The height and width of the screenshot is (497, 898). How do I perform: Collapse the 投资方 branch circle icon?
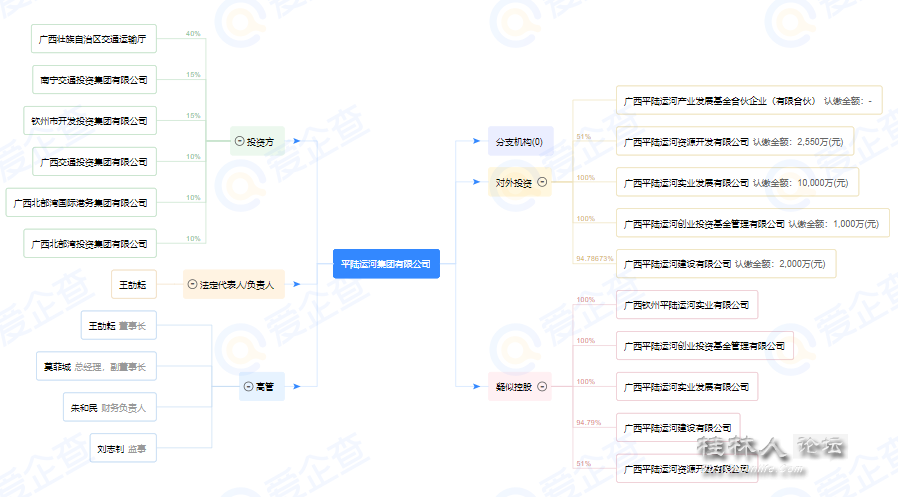tap(239, 141)
